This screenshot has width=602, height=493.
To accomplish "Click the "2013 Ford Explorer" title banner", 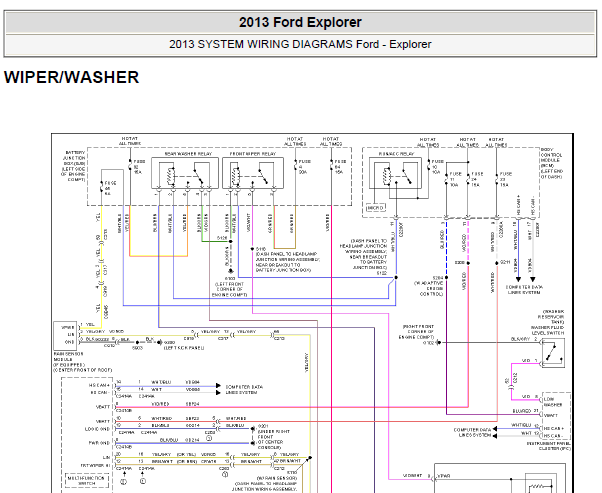I will (300, 22).
